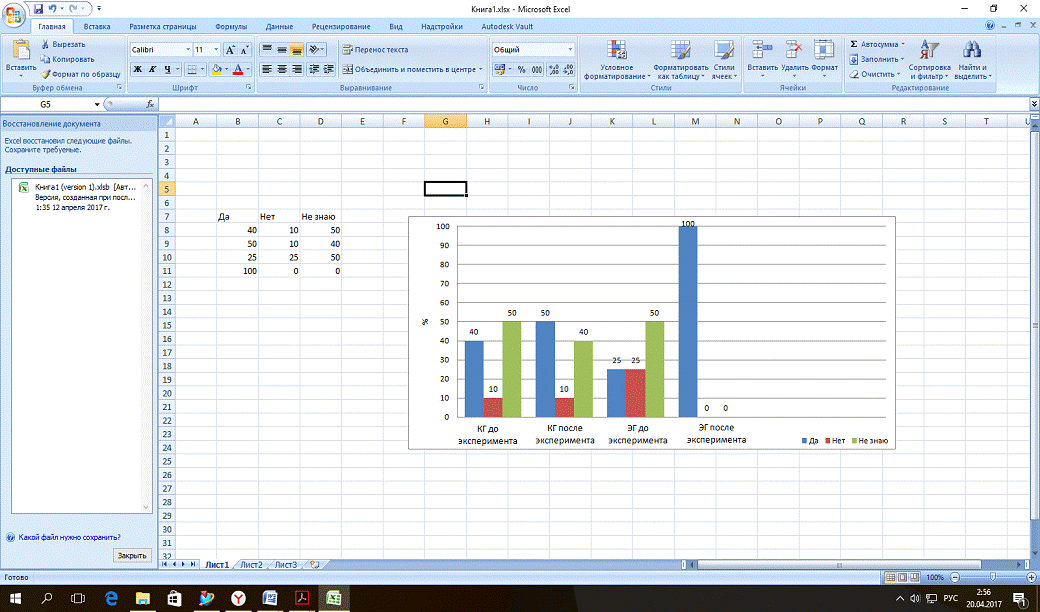Screen dimensions: 1040x612
Task: Click the Cut (Вырезать) scissors icon
Action: point(45,45)
